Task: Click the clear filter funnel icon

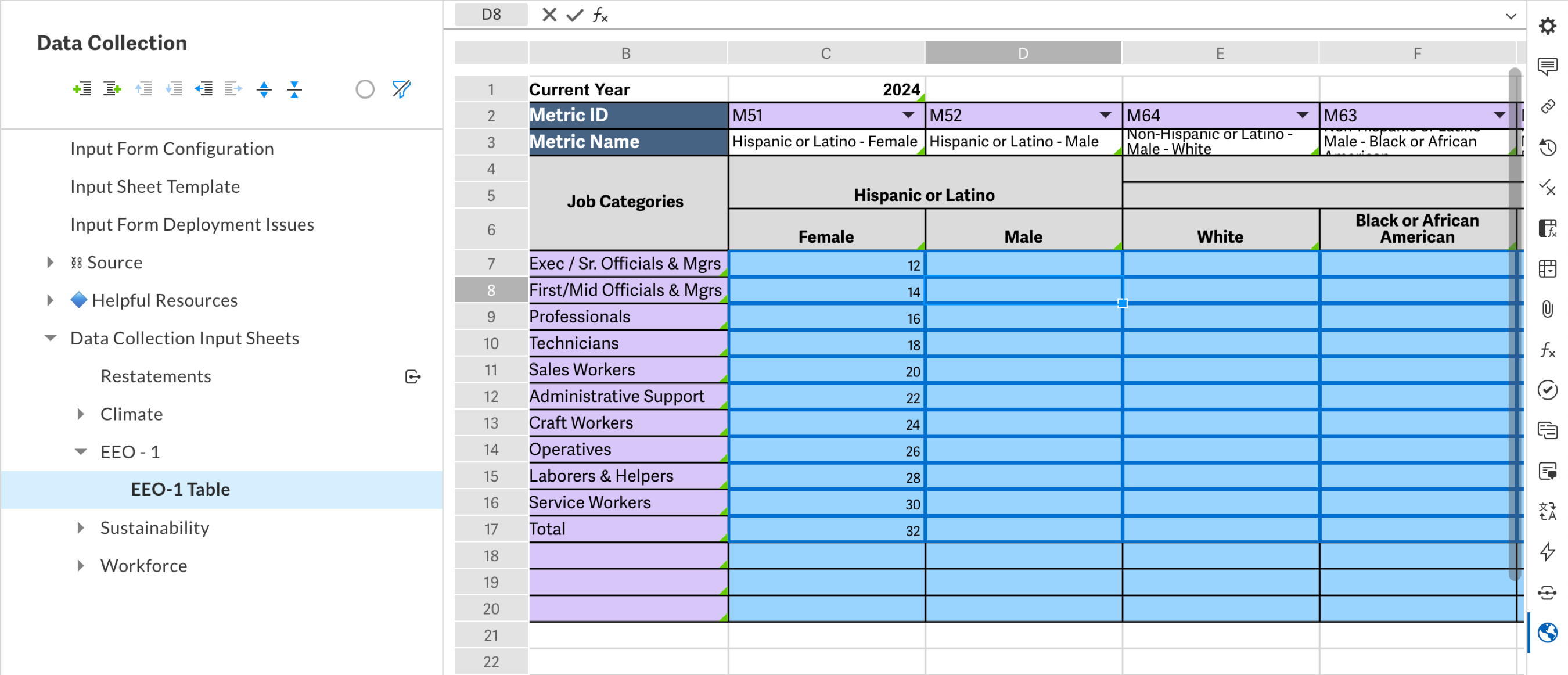Action: click(x=401, y=89)
